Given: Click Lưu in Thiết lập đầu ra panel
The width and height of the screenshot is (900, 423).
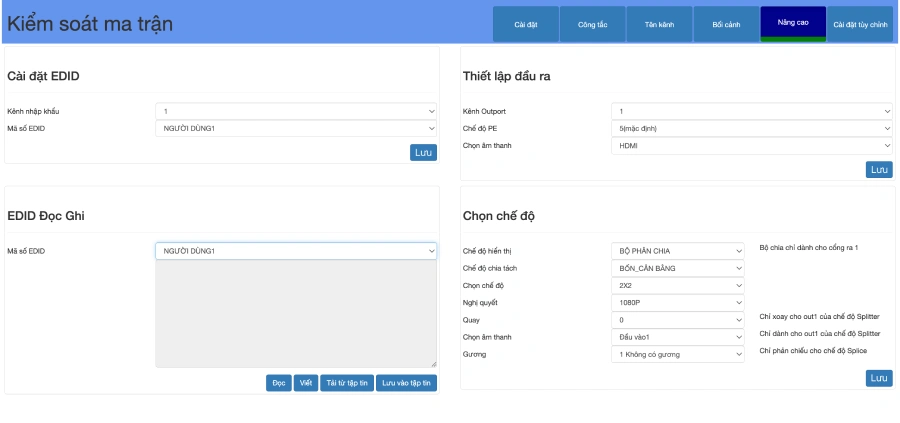Looking at the screenshot, I should (x=879, y=170).
